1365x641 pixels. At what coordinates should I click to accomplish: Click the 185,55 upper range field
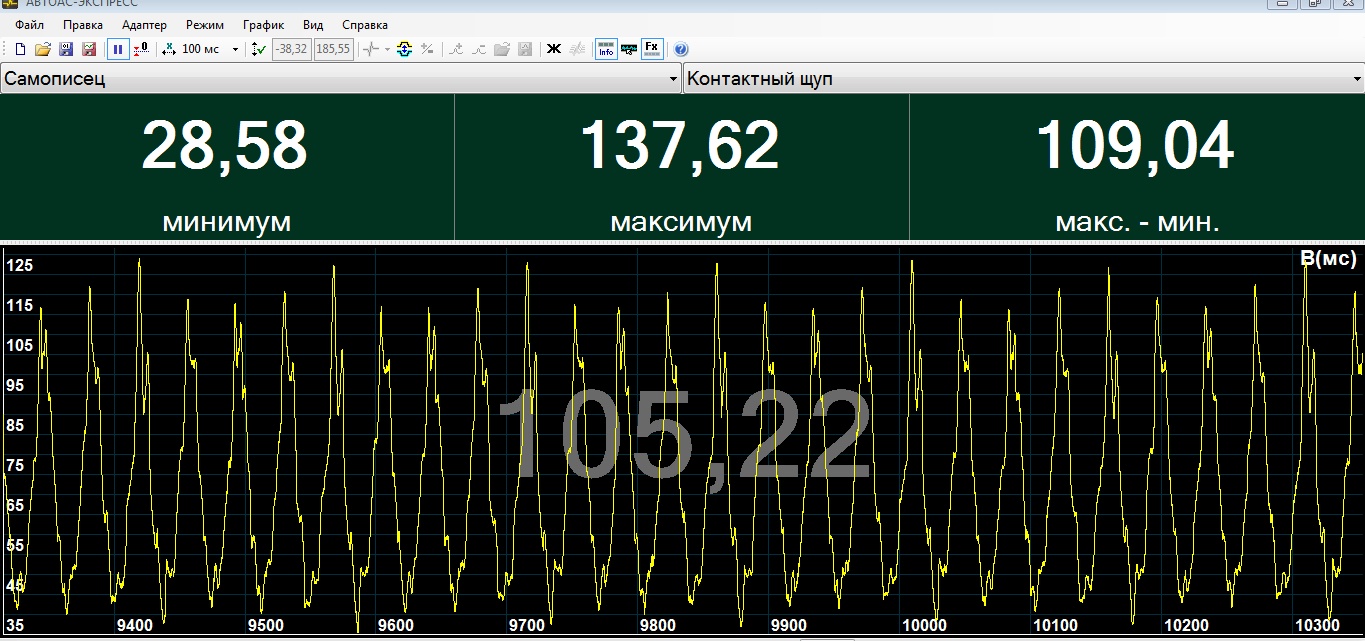[x=333, y=49]
